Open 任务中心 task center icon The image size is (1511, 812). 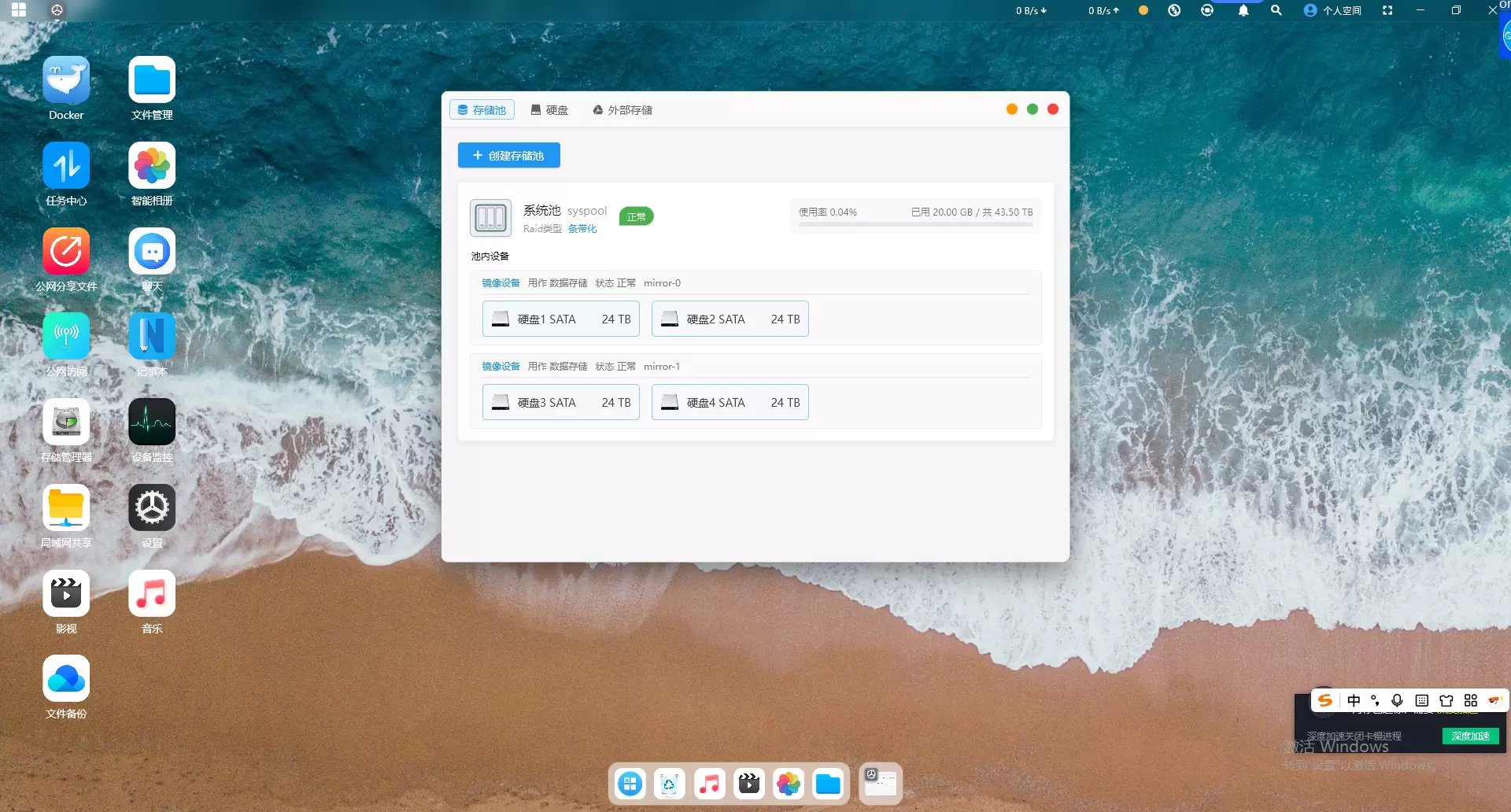tap(66, 166)
